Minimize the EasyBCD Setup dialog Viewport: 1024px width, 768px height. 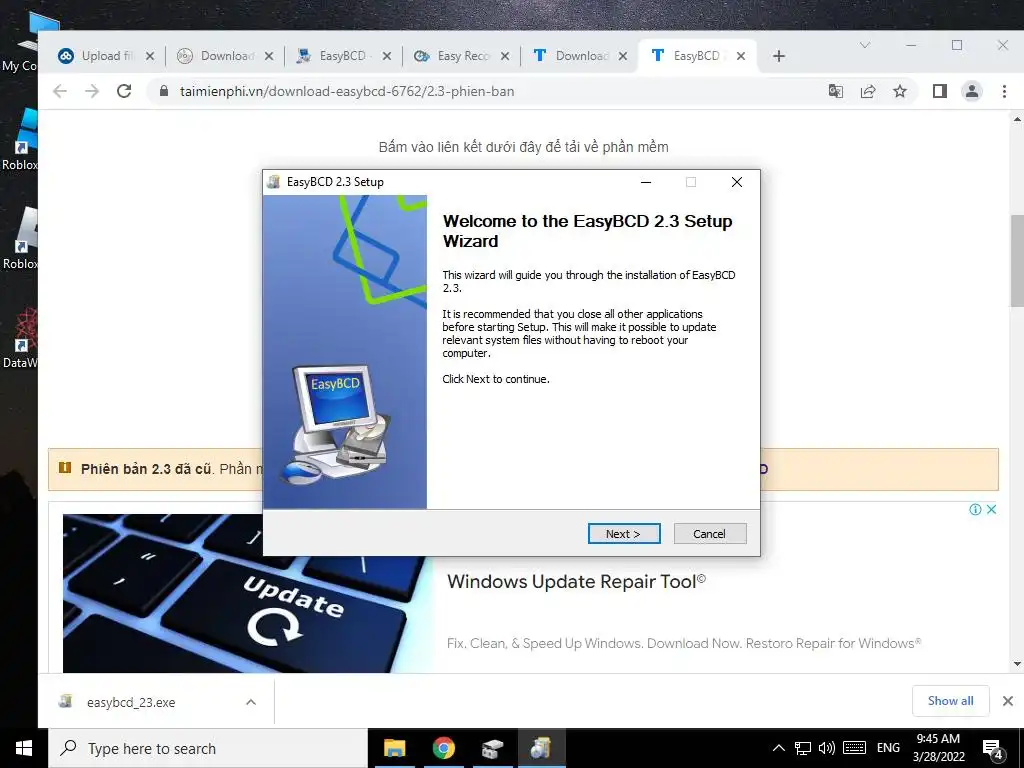coord(646,182)
